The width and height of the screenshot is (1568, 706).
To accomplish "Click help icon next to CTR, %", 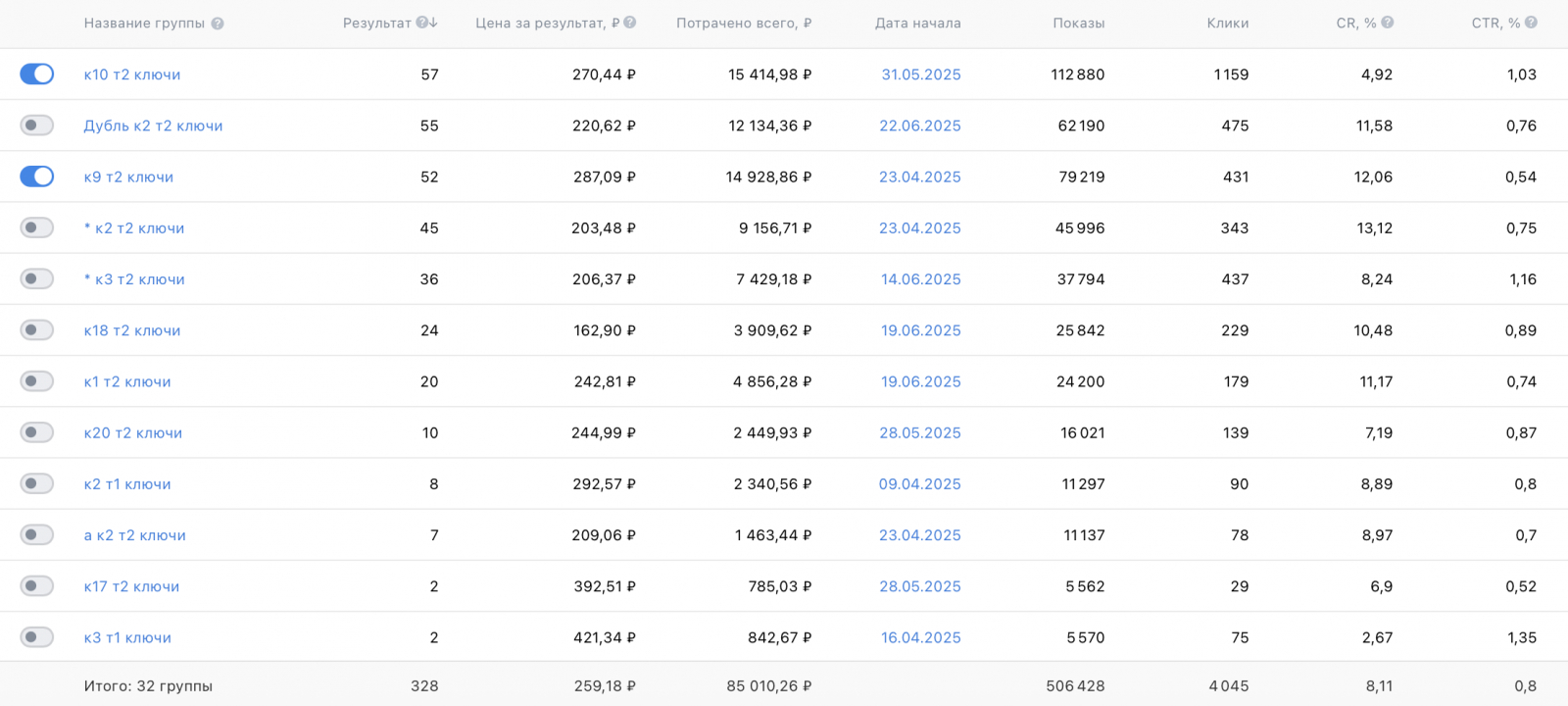I will point(1531,23).
